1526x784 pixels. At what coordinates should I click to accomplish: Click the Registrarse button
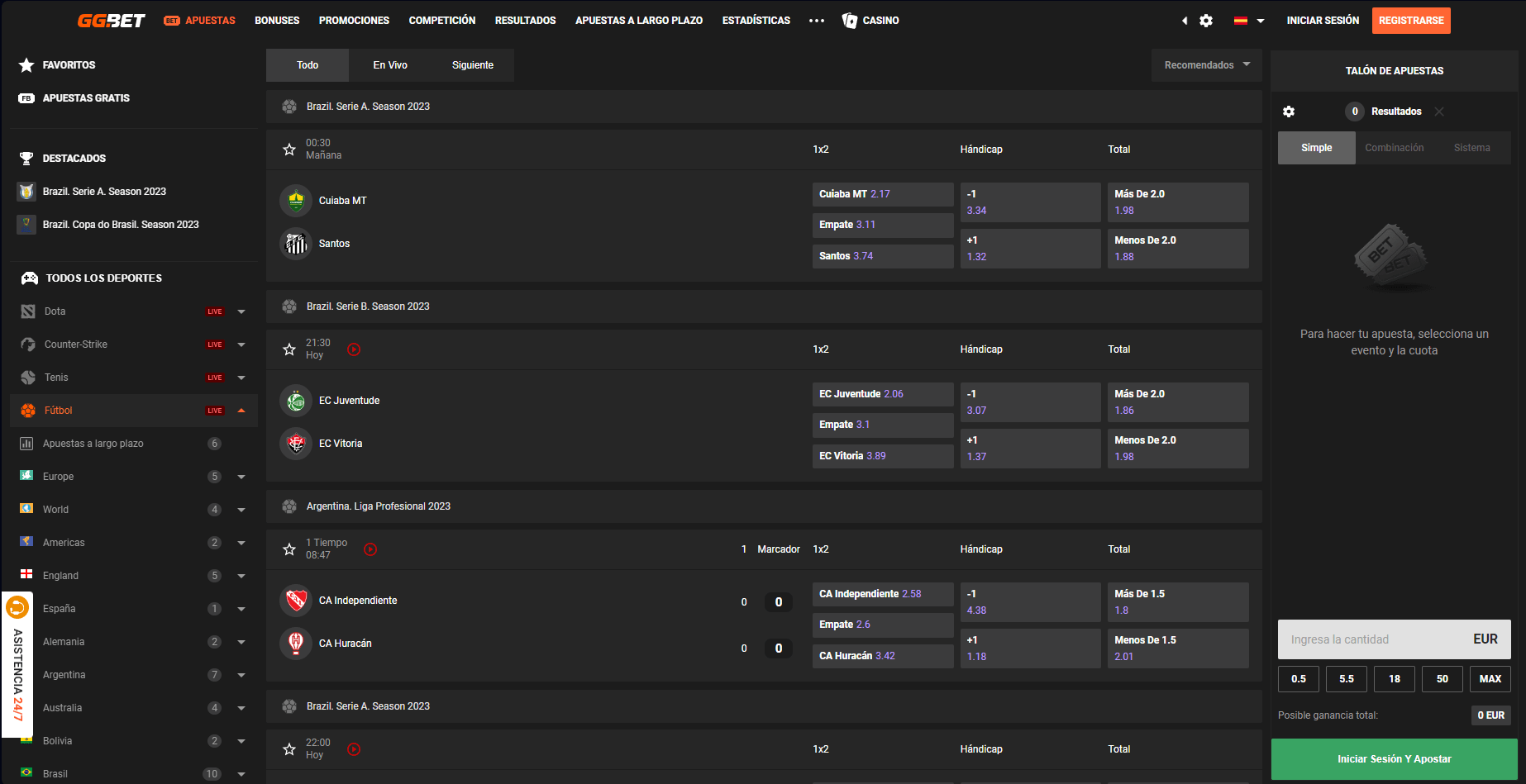click(x=1411, y=21)
